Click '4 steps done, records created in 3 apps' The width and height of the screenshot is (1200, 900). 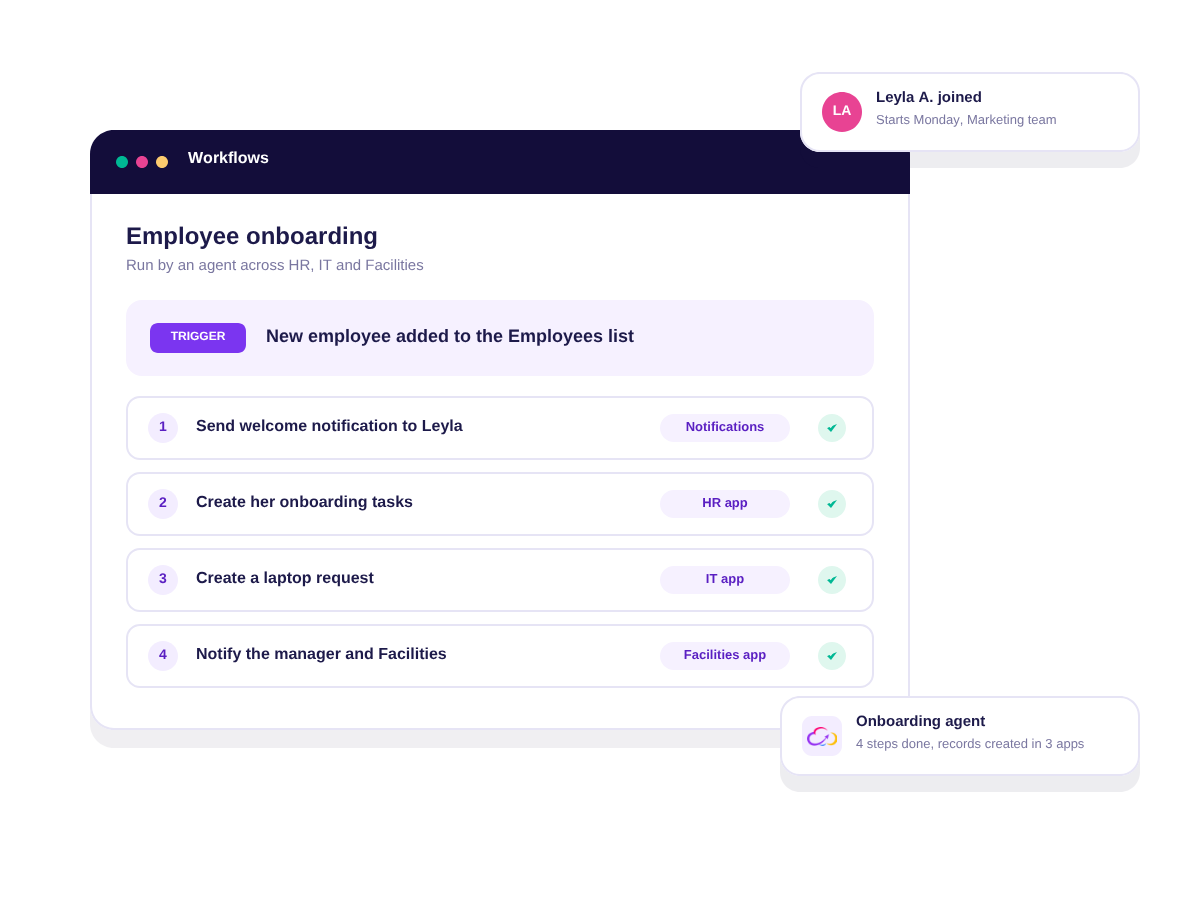(x=970, y=744)
